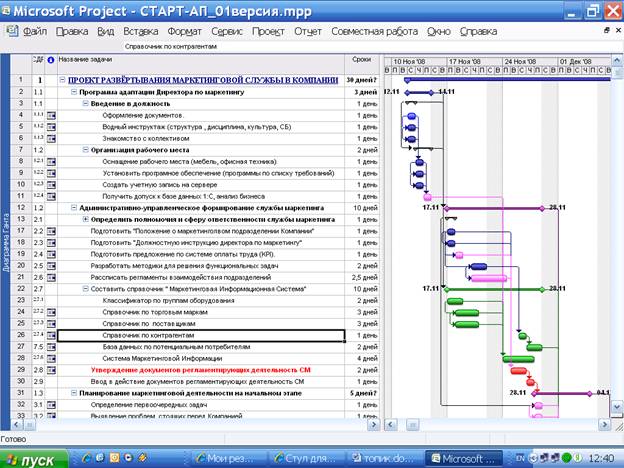Click the 17 Ноя '08 timescale header

point(465,60)
